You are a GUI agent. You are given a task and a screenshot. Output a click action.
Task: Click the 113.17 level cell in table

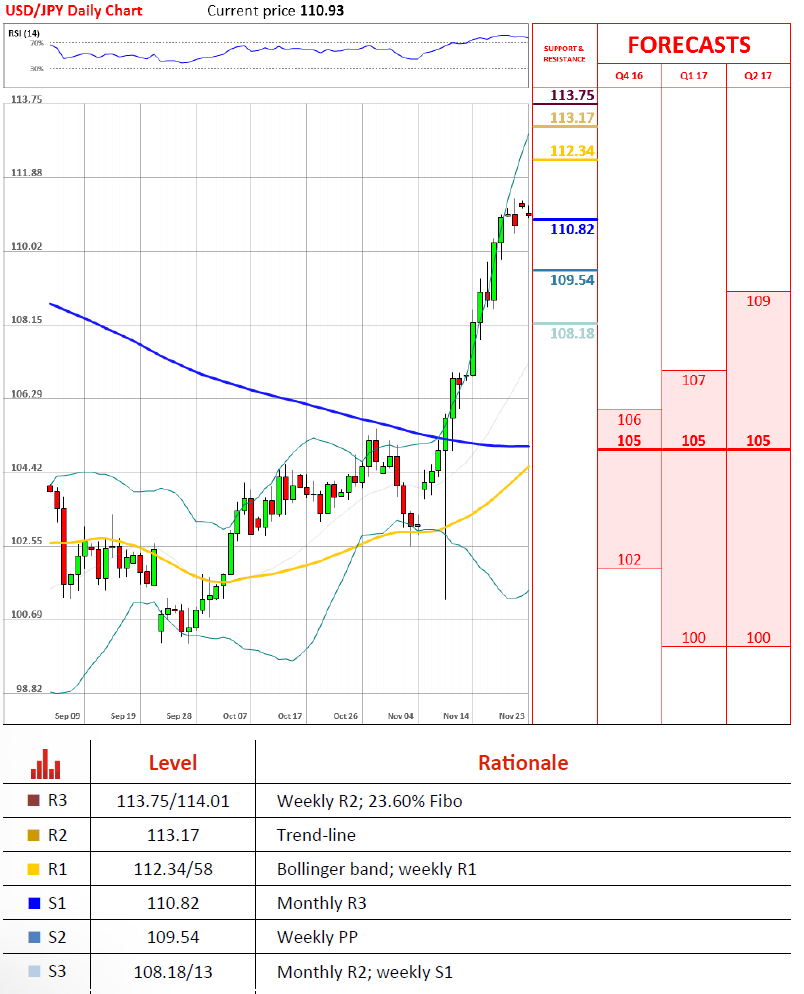[x=173, y=836]
